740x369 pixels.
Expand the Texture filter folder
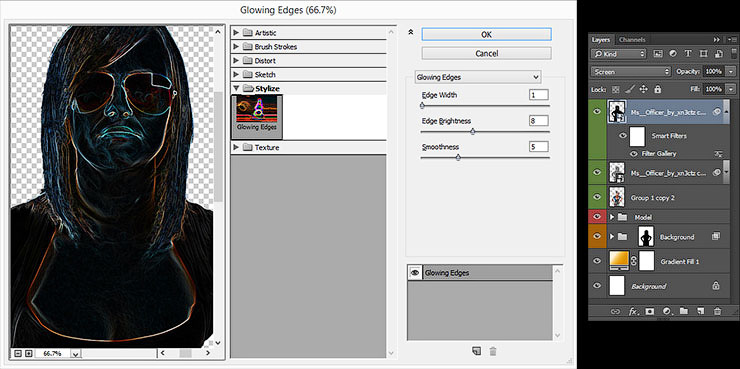(x=236, y=148)
